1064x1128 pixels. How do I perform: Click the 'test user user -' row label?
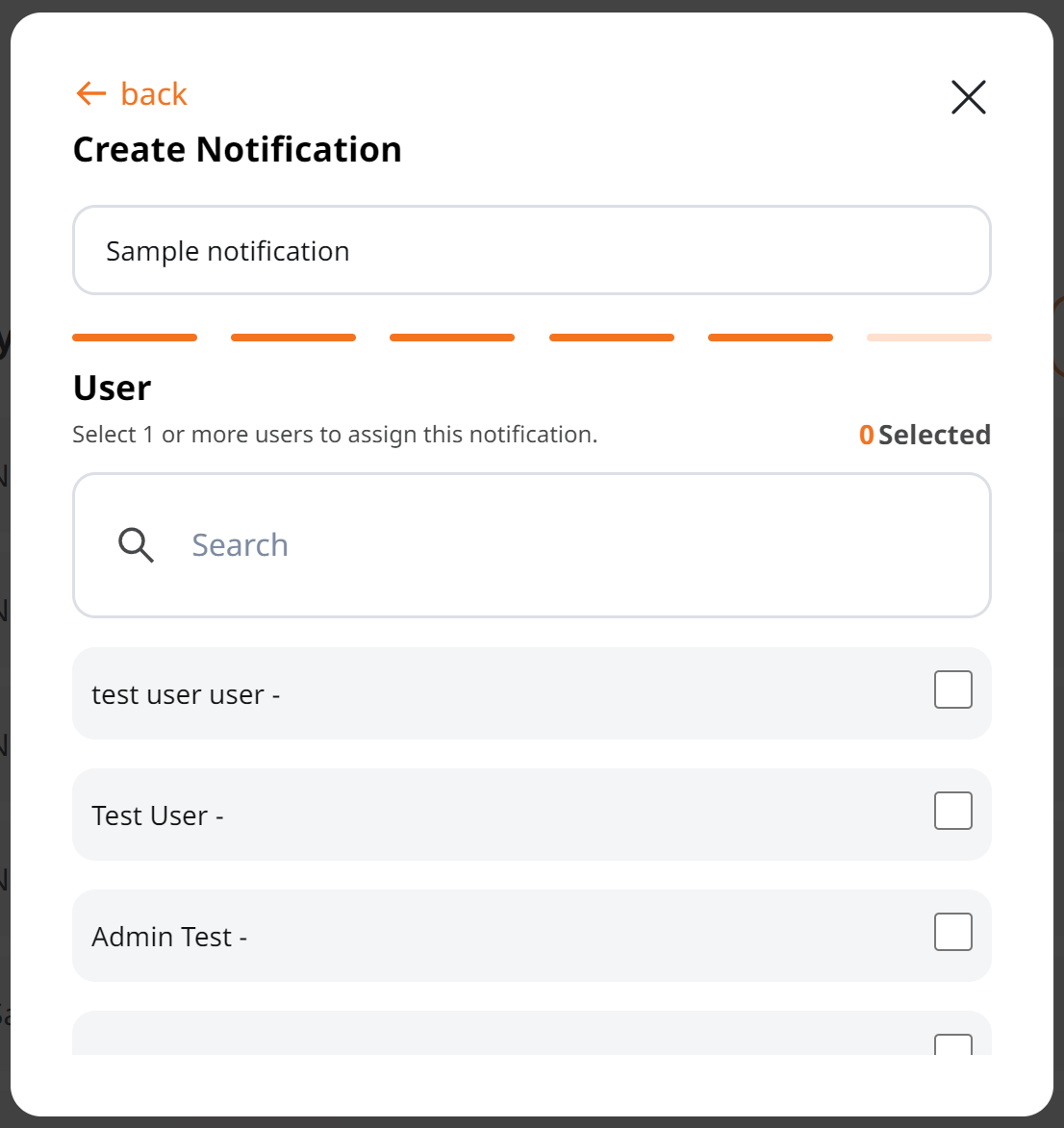pos(186,695)
